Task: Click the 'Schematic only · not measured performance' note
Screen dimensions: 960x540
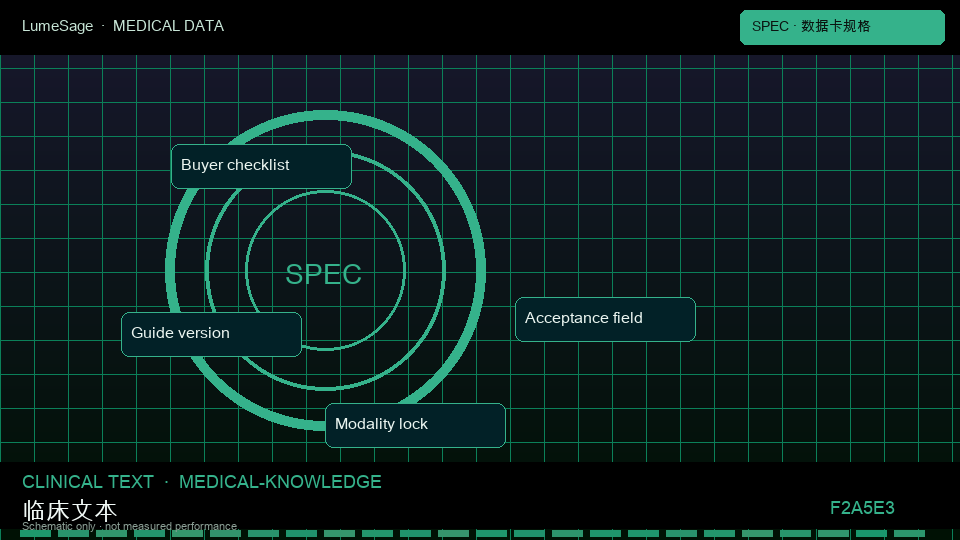Action: (130, 526)
